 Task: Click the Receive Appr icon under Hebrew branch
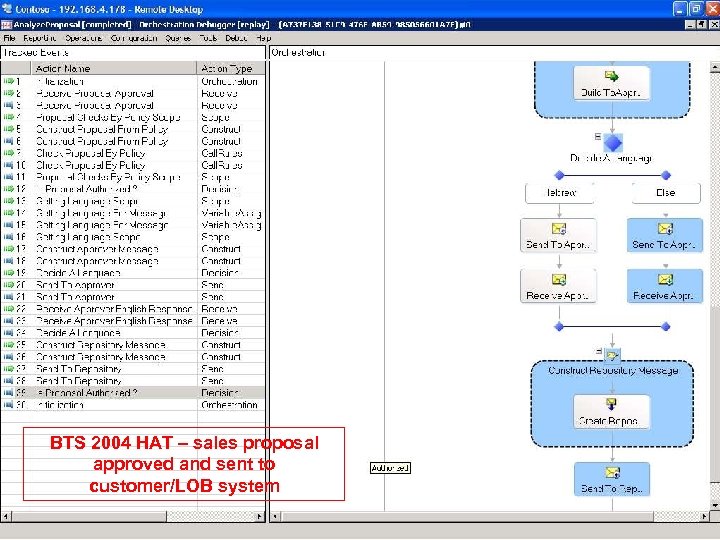559,279
